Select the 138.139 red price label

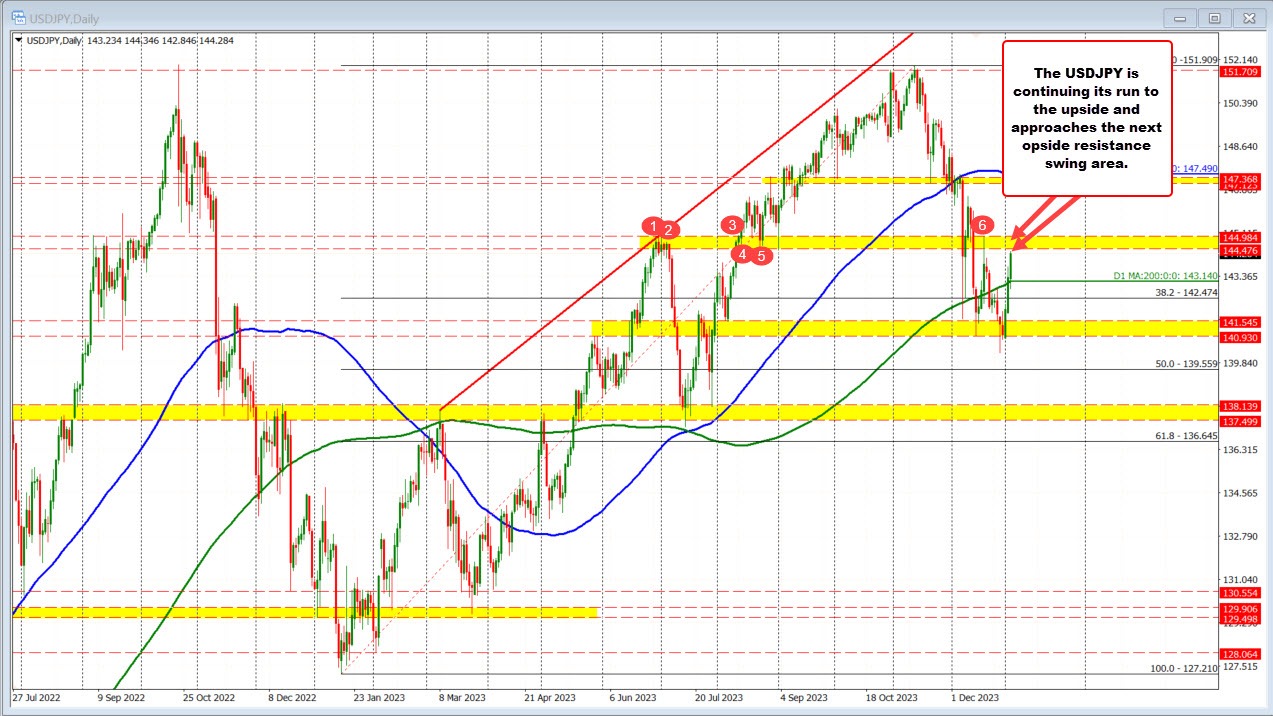(1239, 407)
